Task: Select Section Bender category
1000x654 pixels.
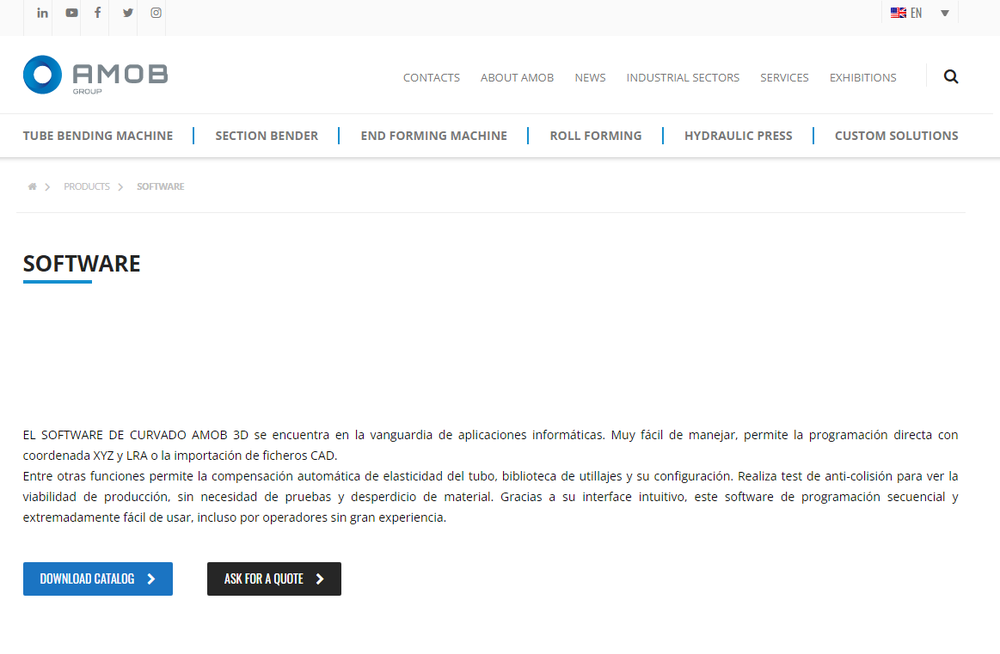Action: 267,135
